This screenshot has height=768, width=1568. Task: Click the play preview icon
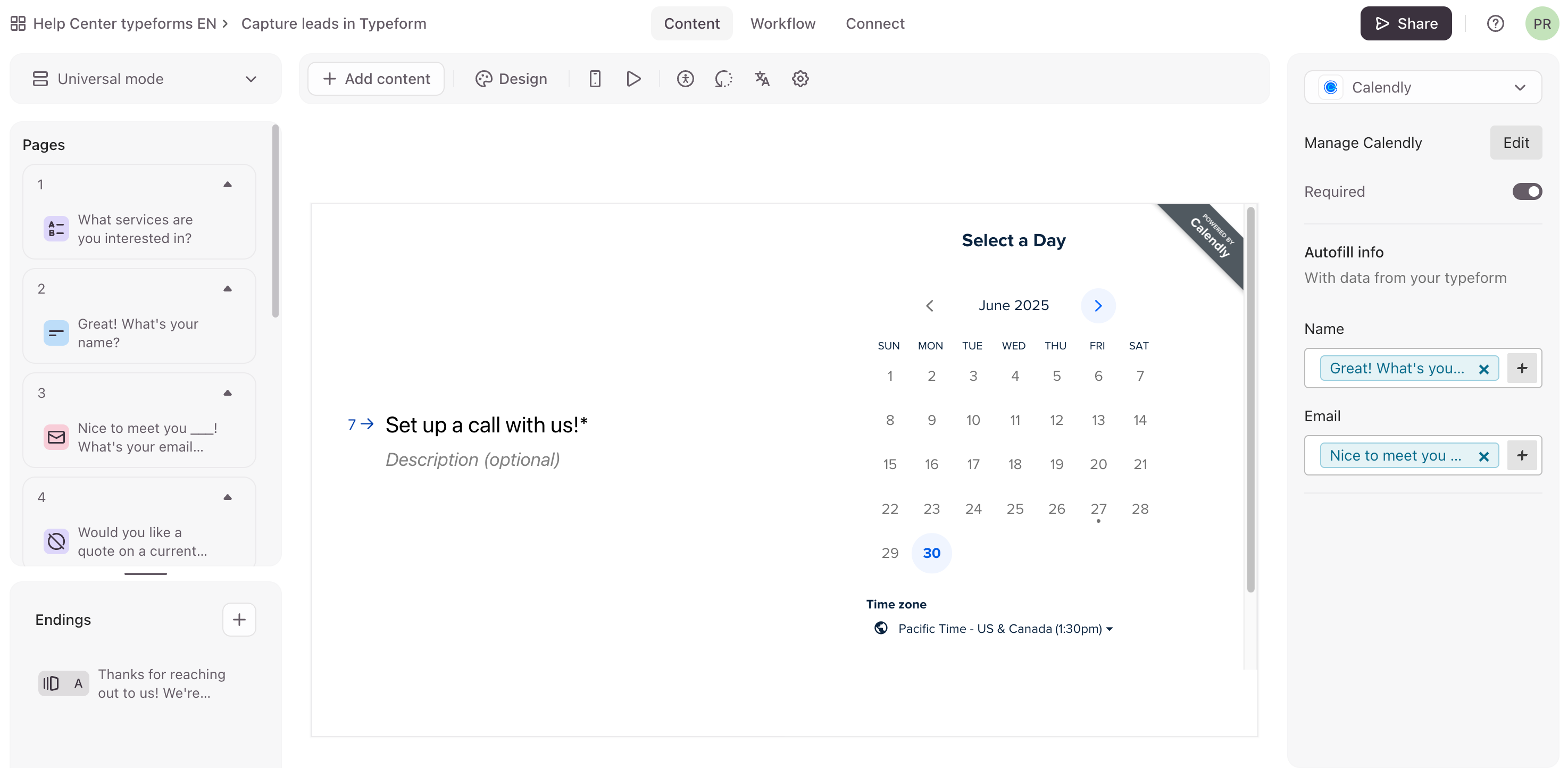[x=633, y=79]
